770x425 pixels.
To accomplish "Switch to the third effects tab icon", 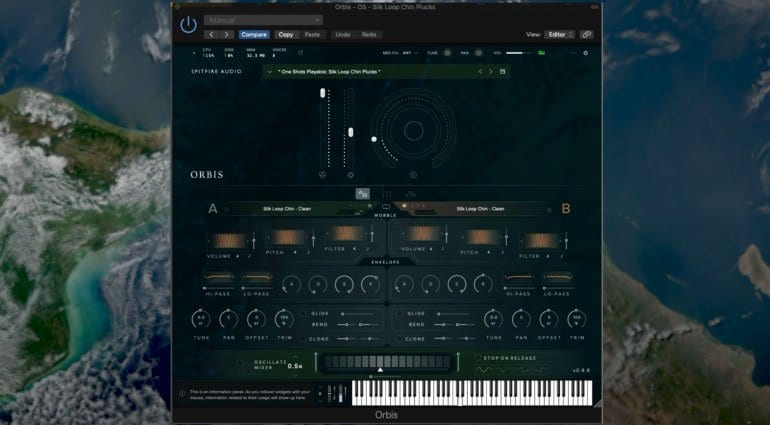I will click(411, 194).
